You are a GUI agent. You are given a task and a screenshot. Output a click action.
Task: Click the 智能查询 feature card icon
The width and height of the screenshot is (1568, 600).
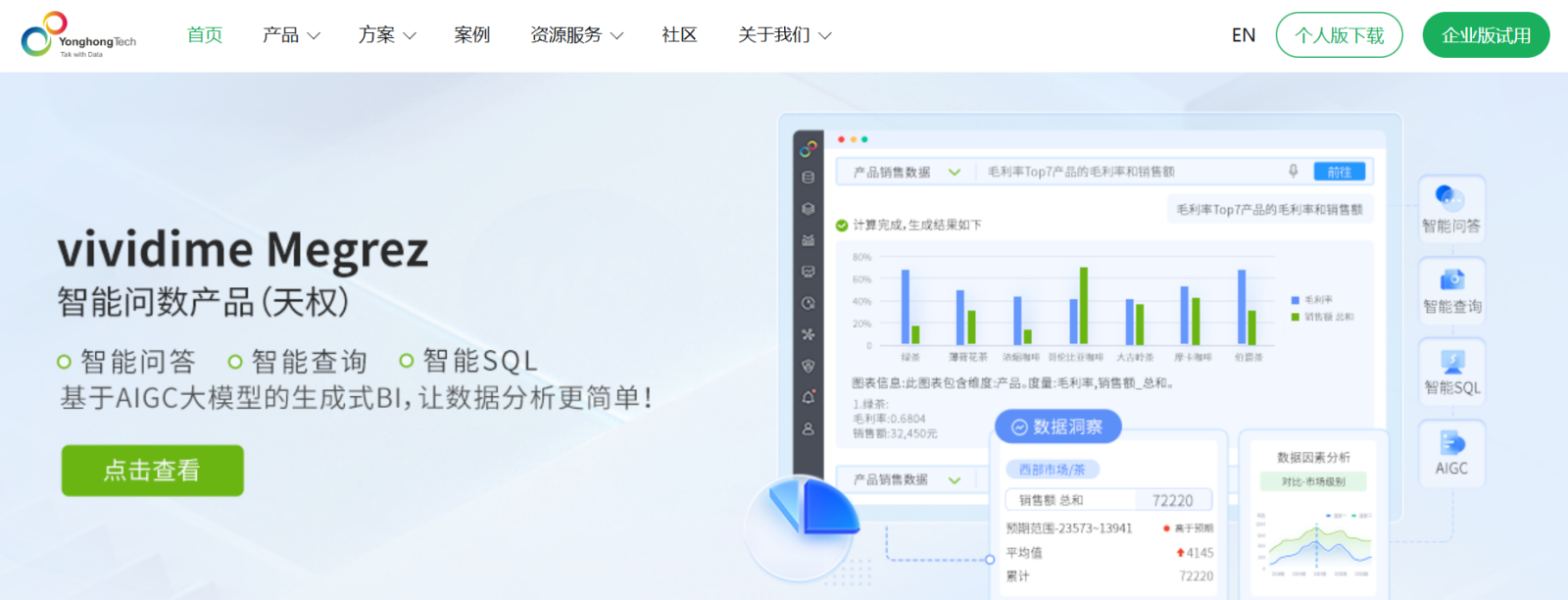click(1452, 279)
